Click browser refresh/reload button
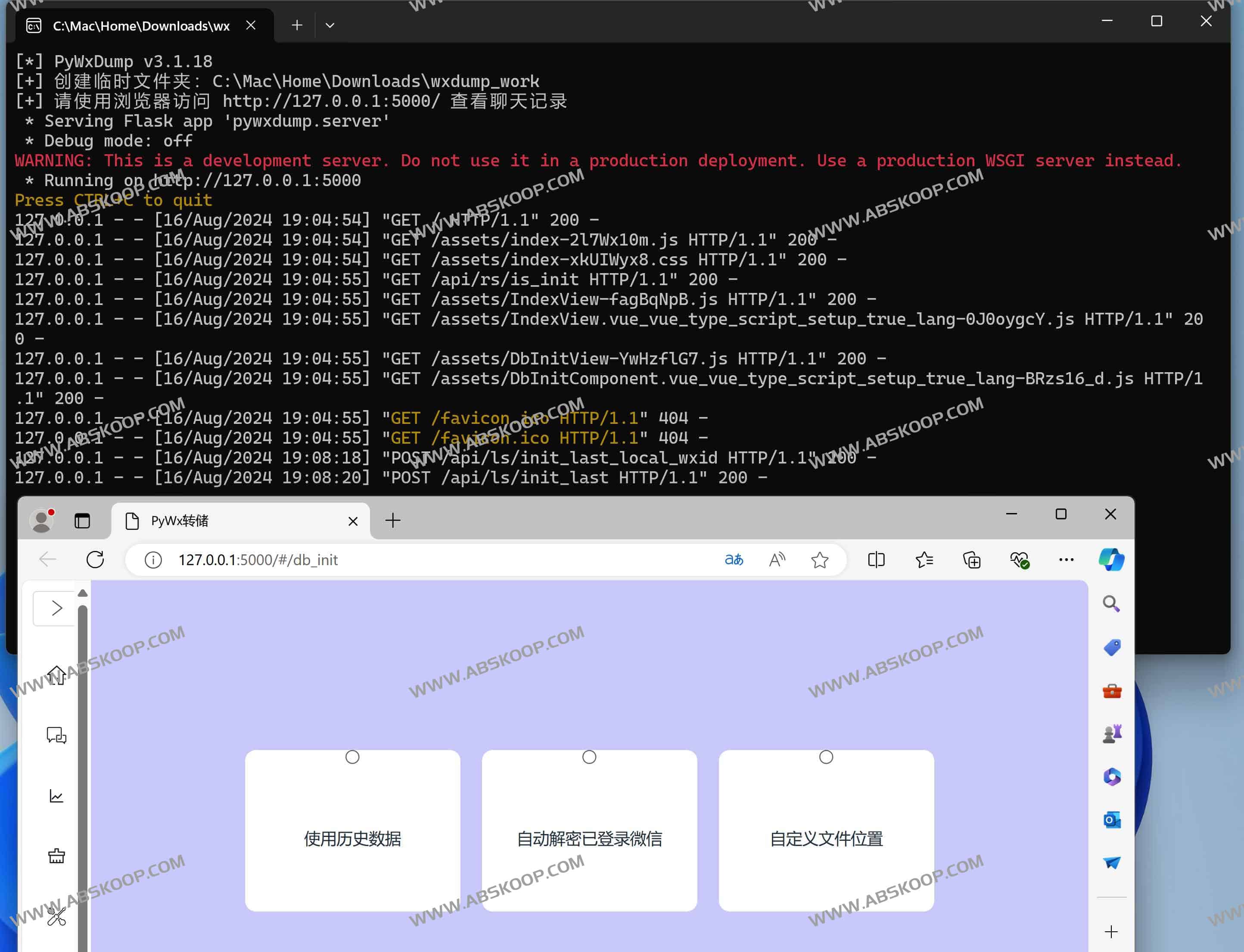 [x=95, y=559]
